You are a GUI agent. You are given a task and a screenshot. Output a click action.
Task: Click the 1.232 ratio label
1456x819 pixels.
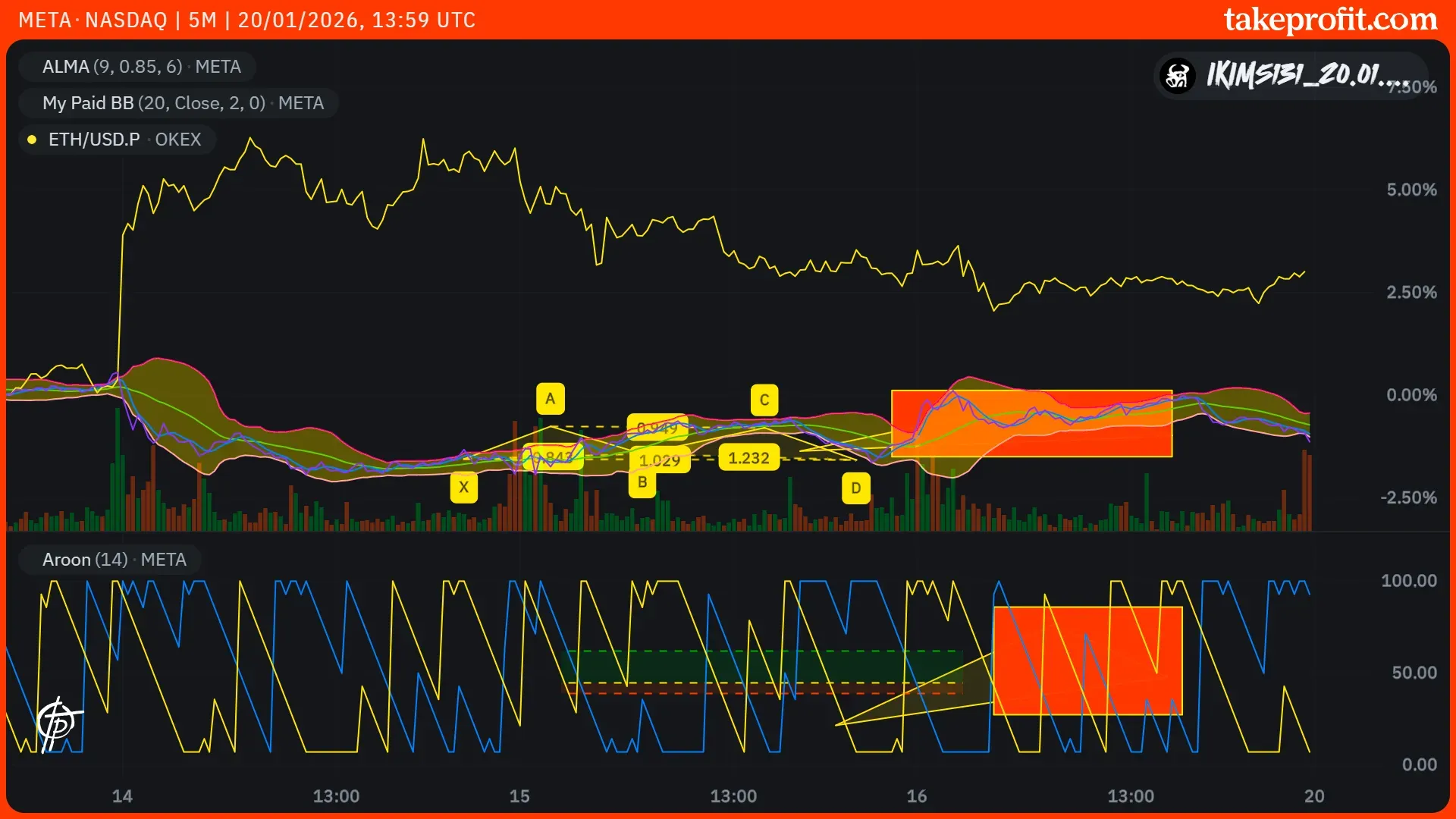[x=748, y=458]
